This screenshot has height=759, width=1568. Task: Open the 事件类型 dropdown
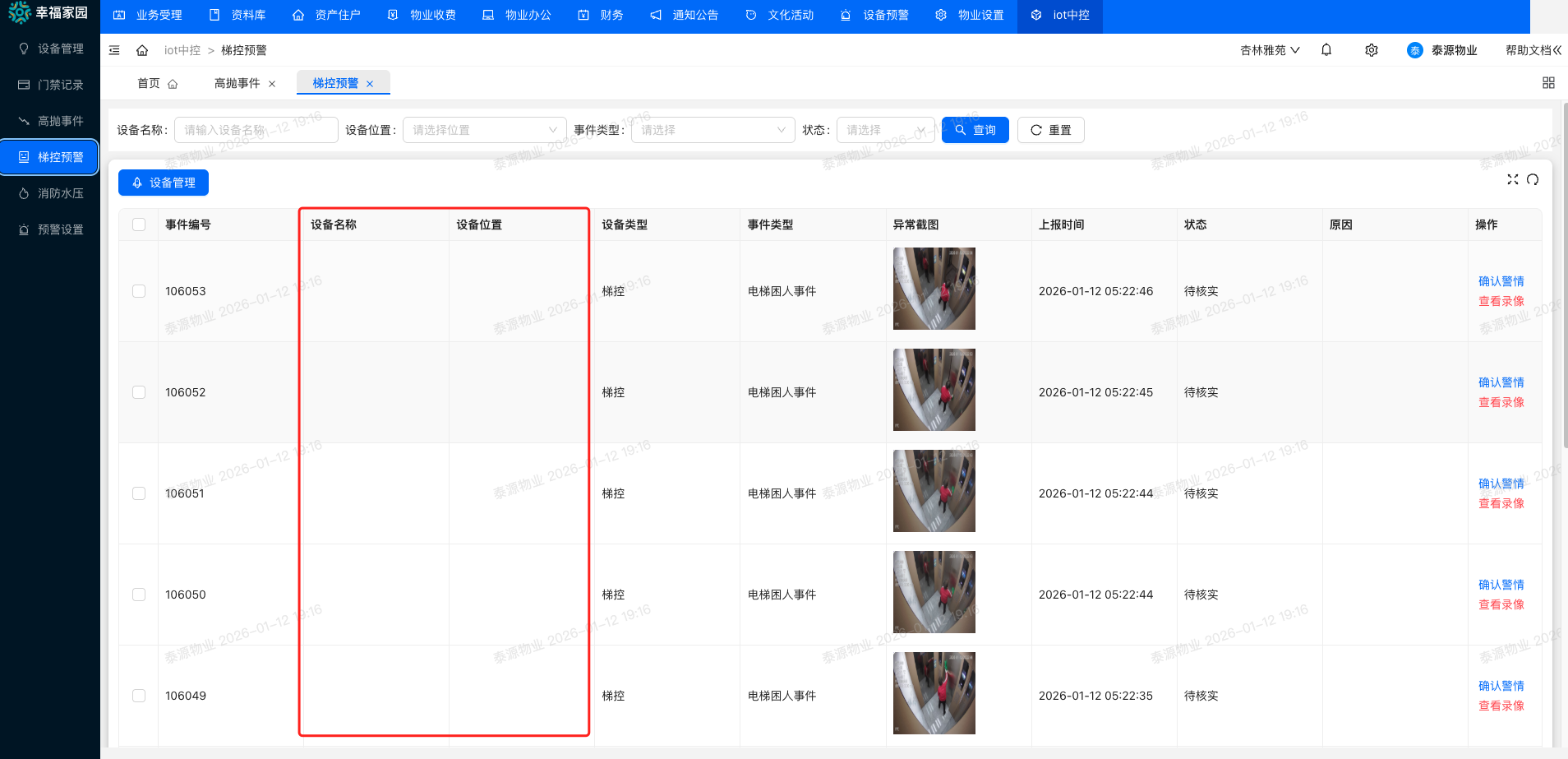(x=712, y=129)
